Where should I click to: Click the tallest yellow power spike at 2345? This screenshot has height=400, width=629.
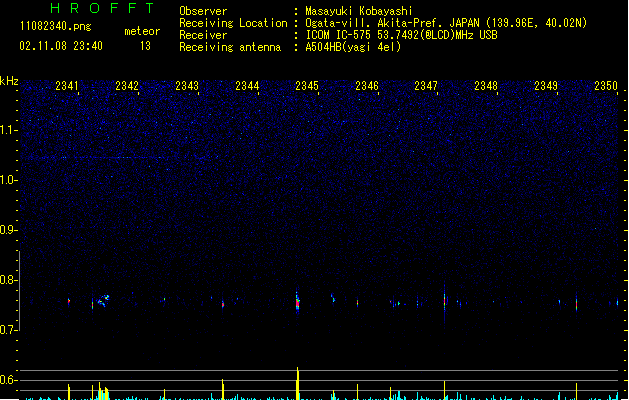point(298,383)
